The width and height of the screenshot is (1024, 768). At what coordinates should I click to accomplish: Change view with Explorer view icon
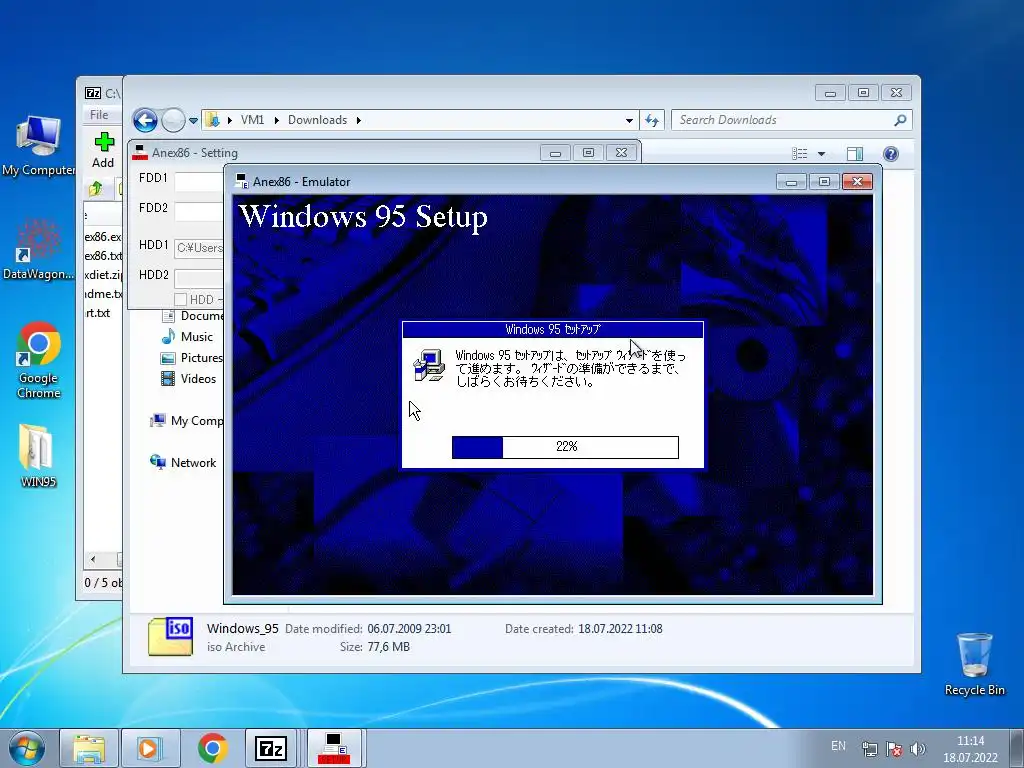pos(799,153)
